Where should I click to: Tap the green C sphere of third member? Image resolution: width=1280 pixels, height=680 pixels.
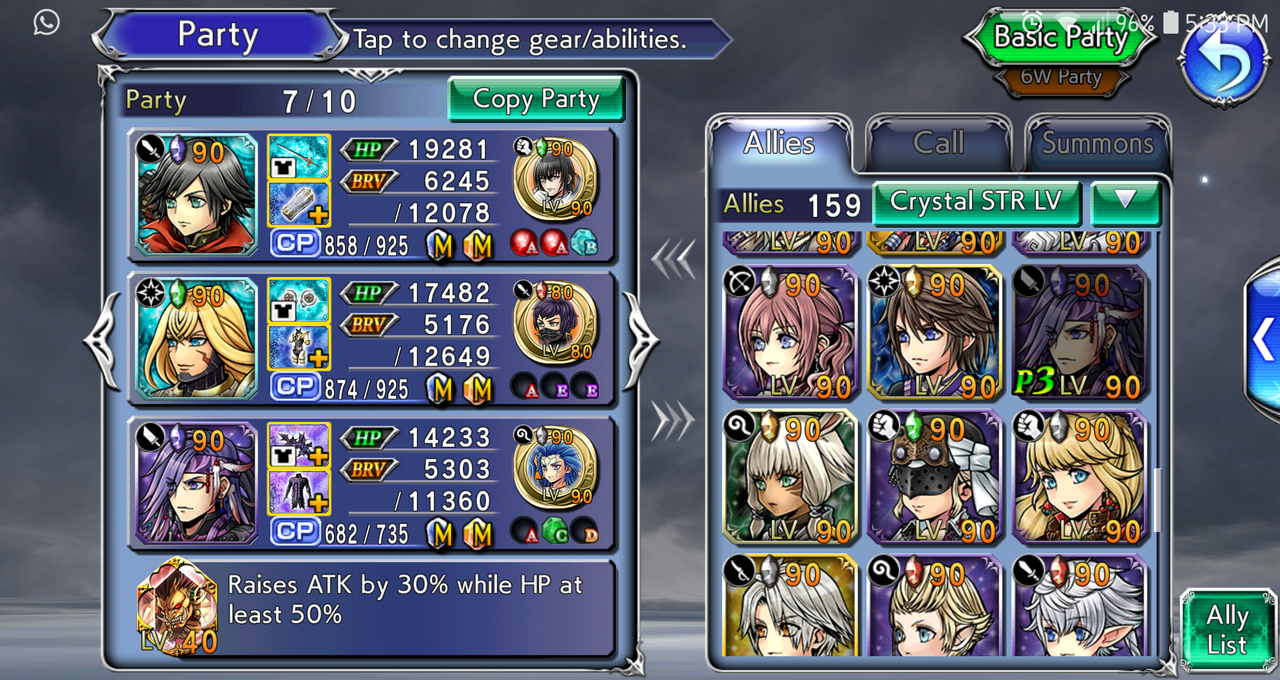556,533
